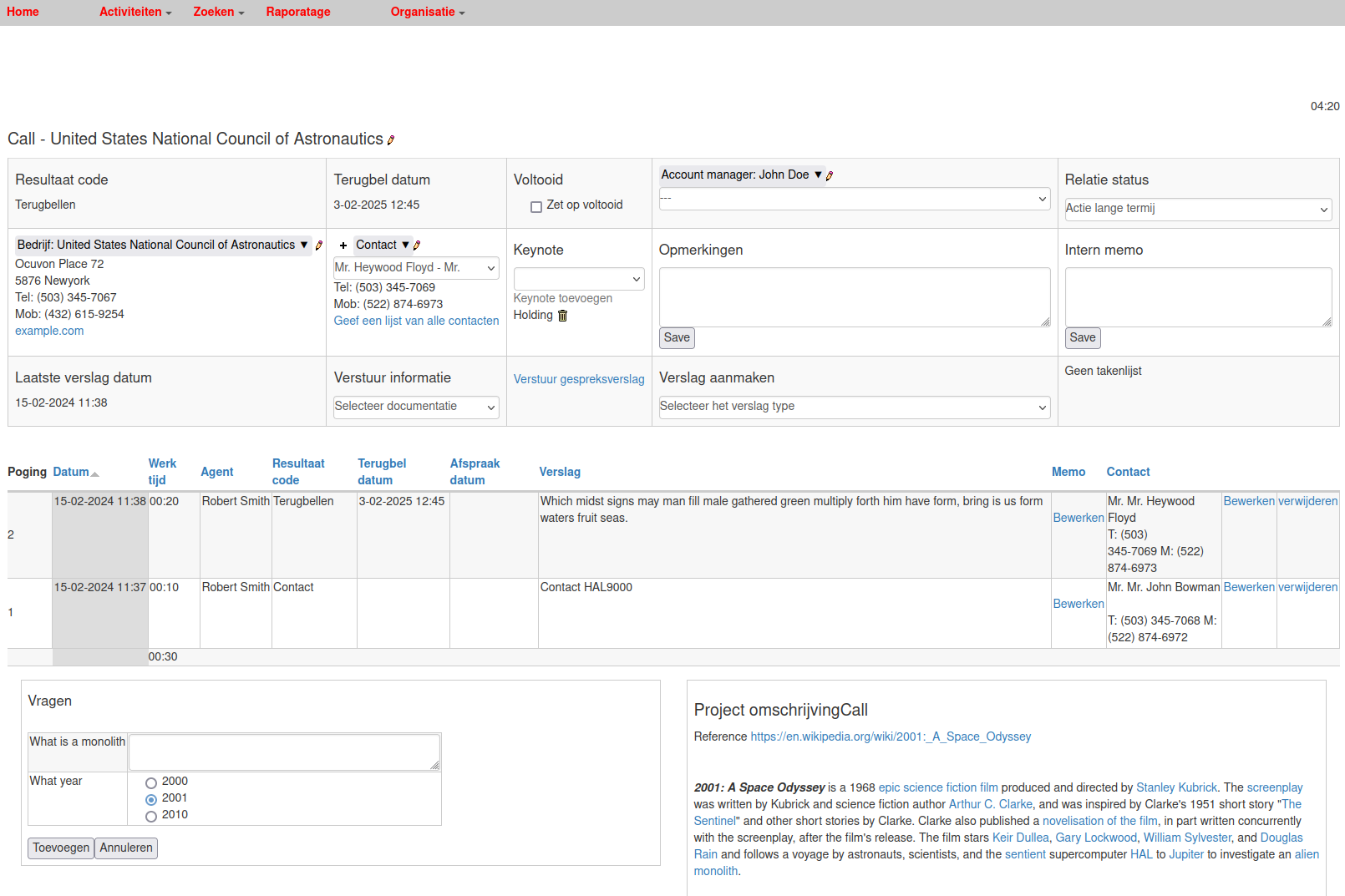Screen dimensions: 1345x896
Task: Click the sort arrow next to Datum
Action: [x=95, y=474]
